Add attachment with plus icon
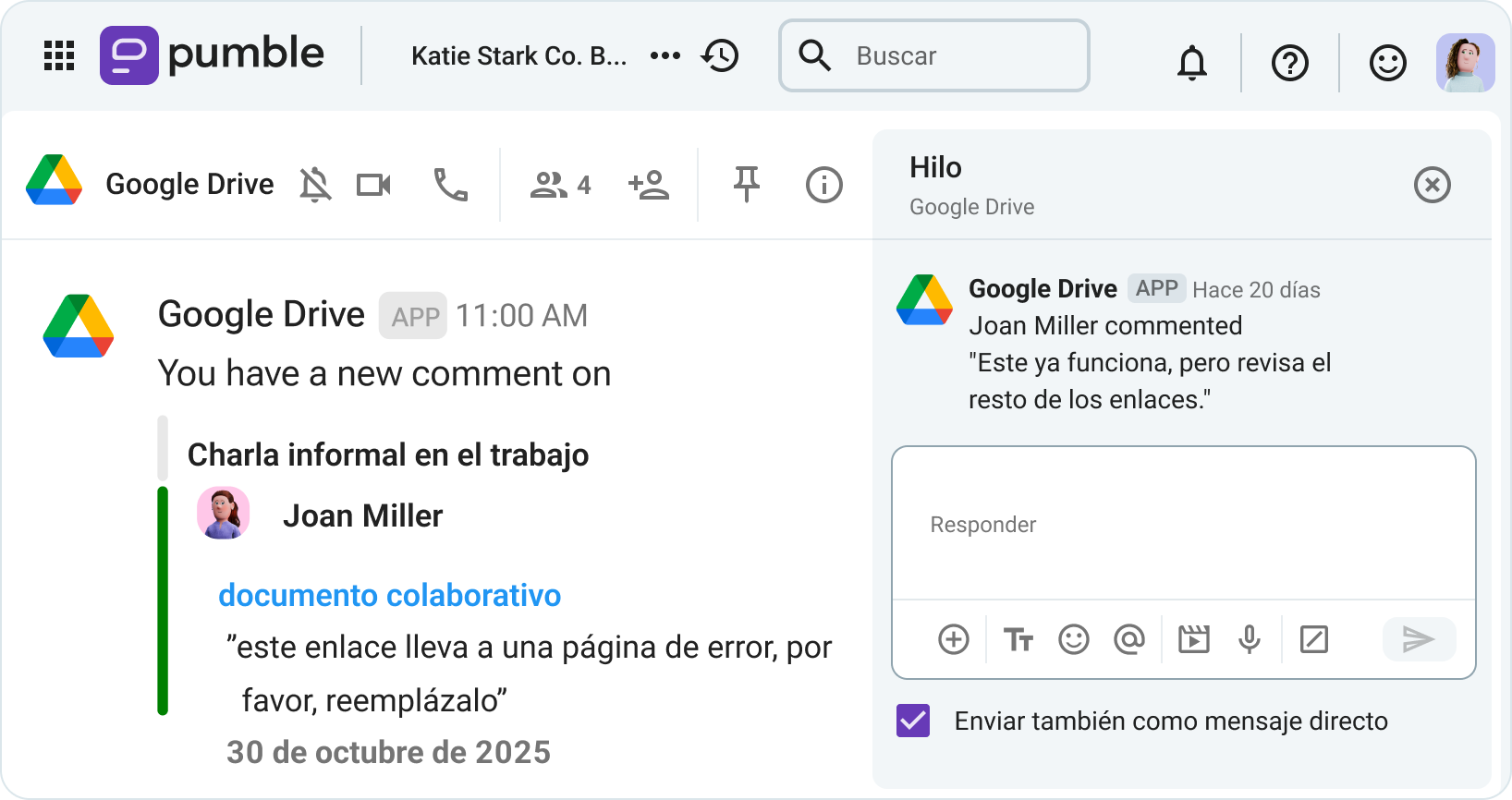The width and height of the screenshot is (1512, 800). [954, 639]
